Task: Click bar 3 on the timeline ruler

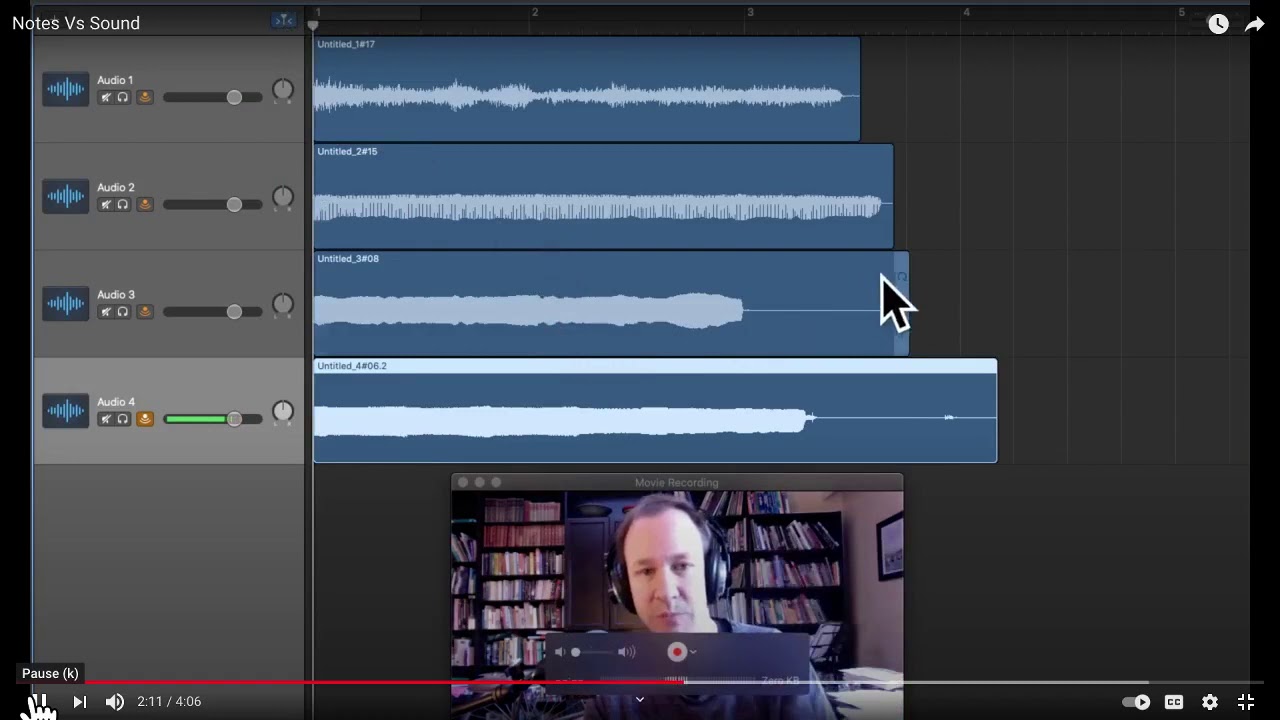Action: tap(750, 12)
